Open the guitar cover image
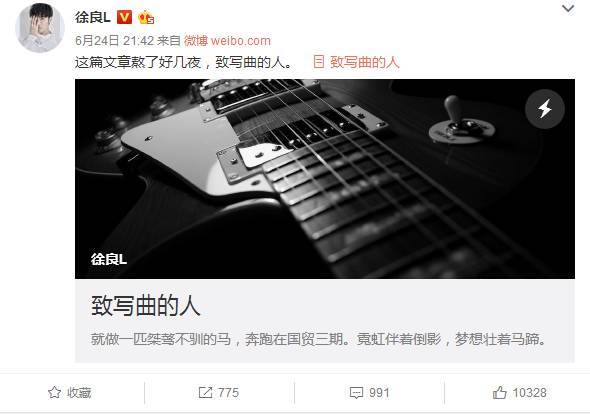This screenshot has width=590, height=414. click(x=325, y=179)
